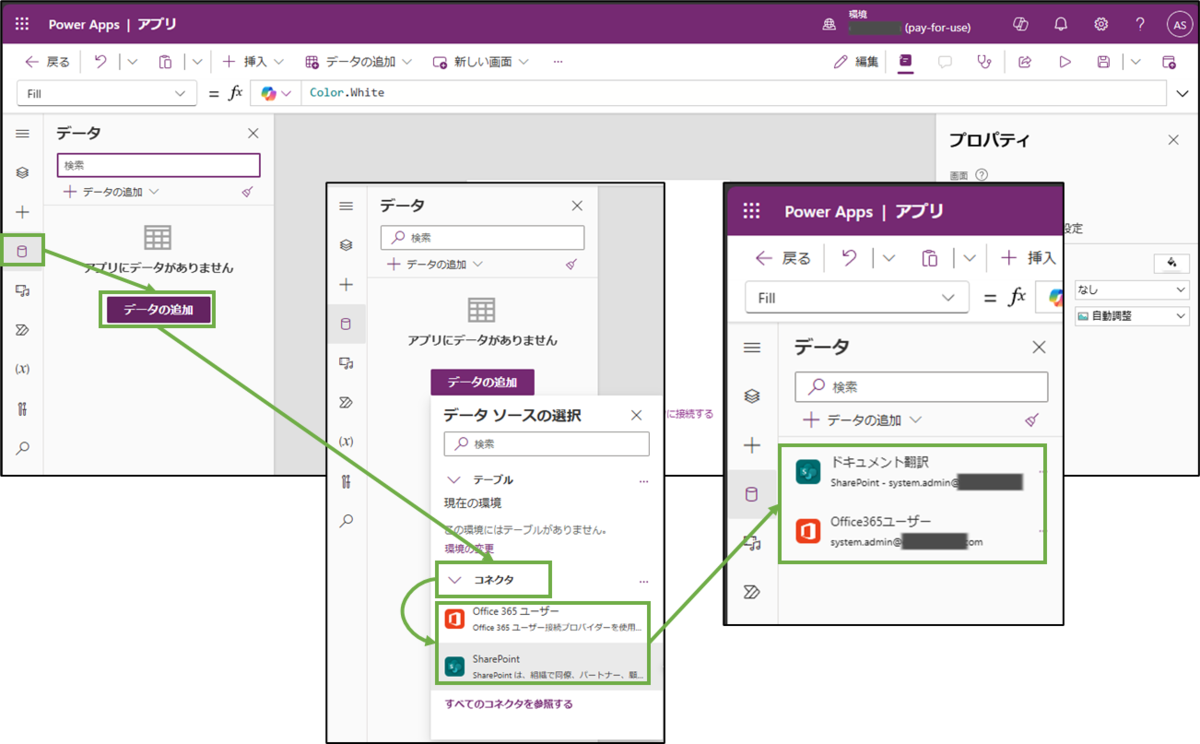1200x744 pixels.
Task: Preview the app with the play icon
Action: tap(1065, 62)
